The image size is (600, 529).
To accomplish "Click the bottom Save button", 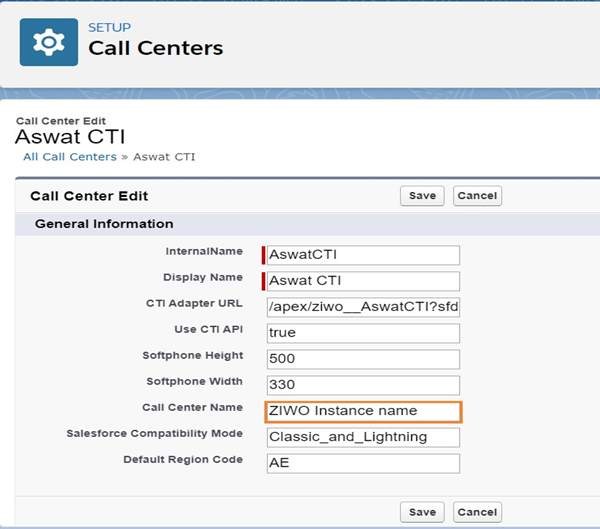I will [422, 512].
